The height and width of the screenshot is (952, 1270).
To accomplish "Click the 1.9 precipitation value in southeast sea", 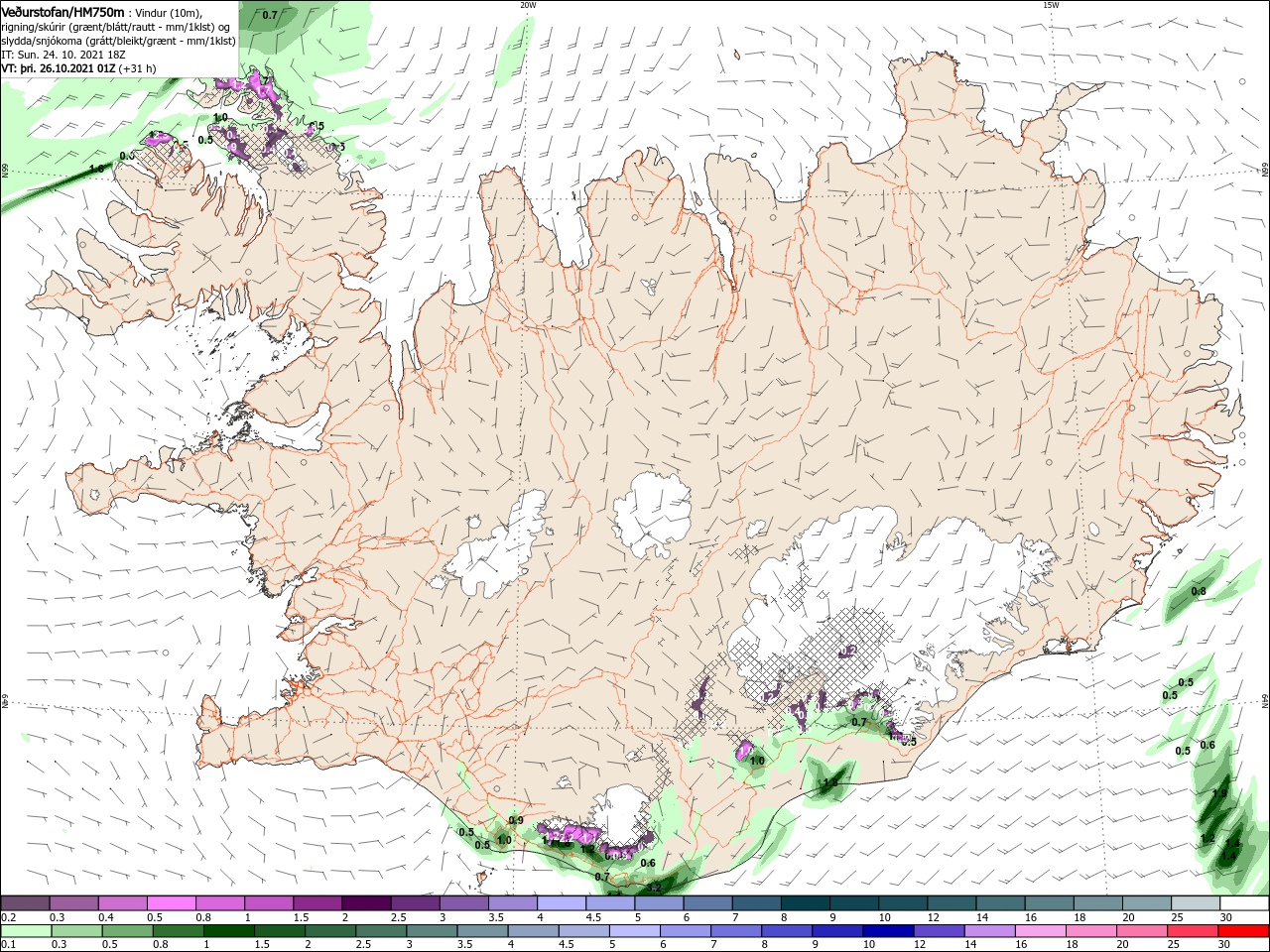I will pos(1219,793).
